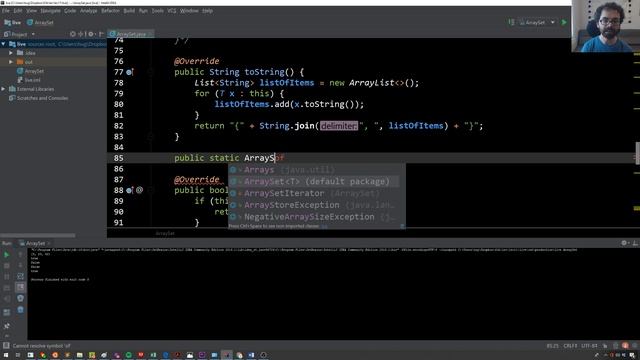Open the Tools menu

click(158, 11)
